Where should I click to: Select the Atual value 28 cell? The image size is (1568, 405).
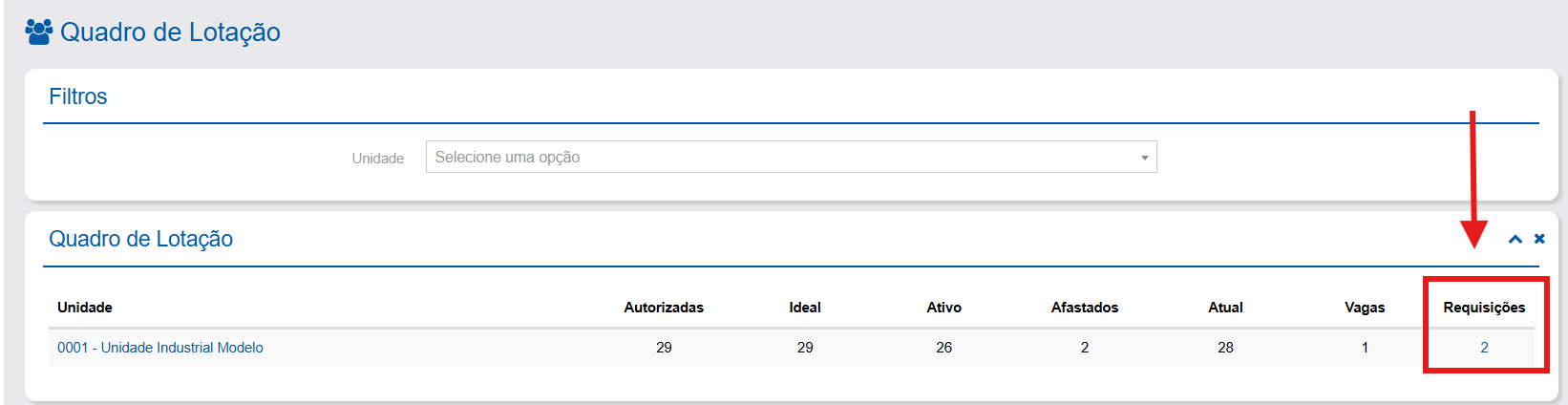coord(1225,348)
